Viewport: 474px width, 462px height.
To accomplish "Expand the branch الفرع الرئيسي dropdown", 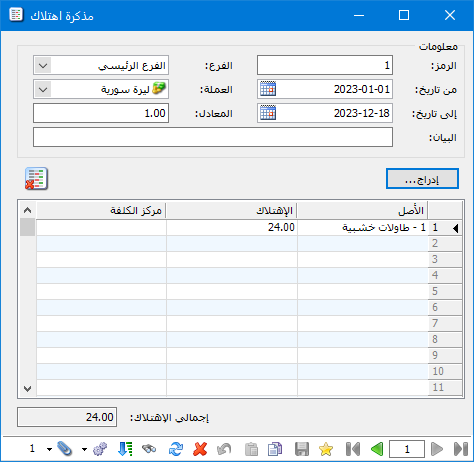I will (x=43, y=65).
